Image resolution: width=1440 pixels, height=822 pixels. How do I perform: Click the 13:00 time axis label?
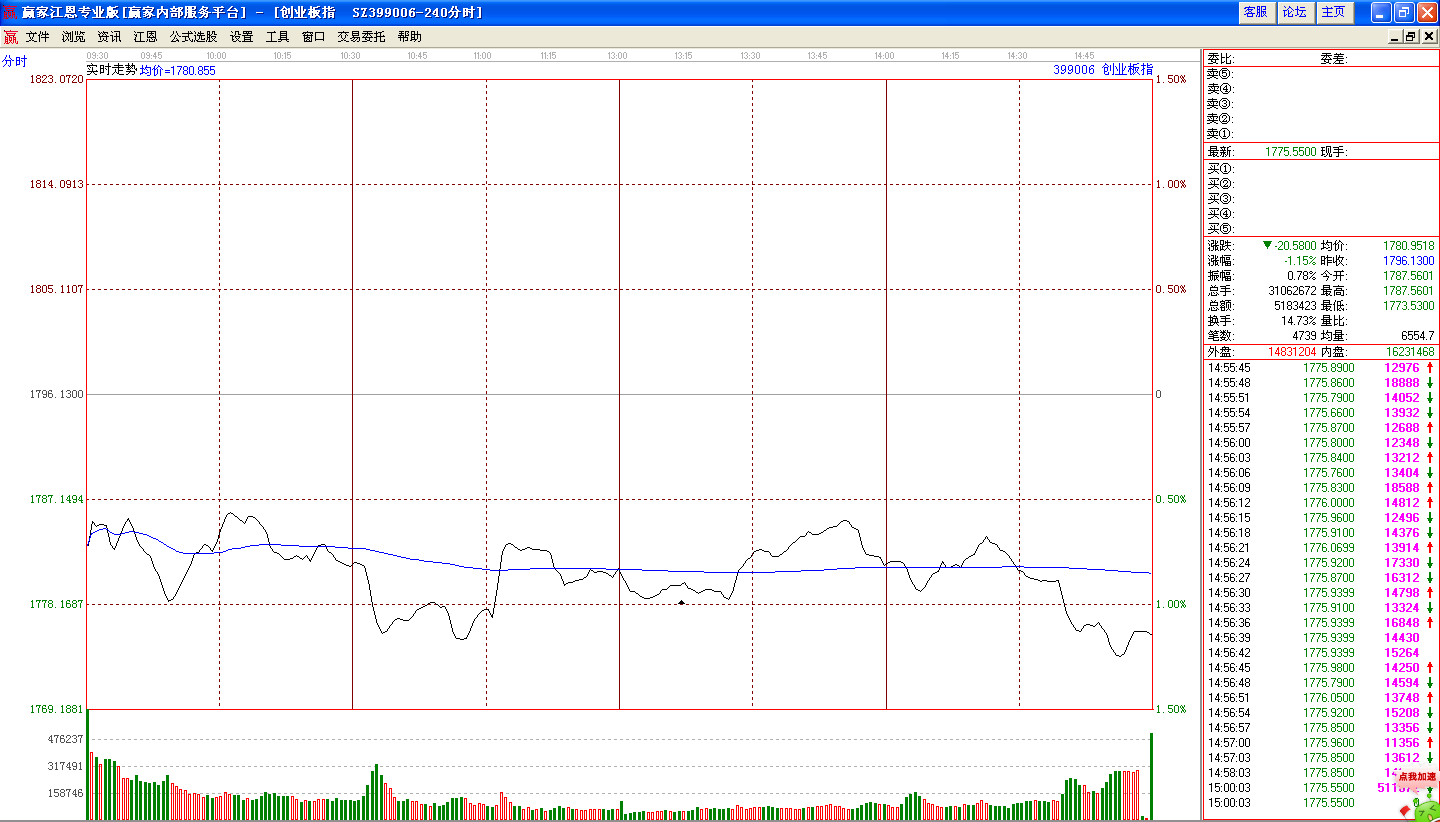coord(618,56)
